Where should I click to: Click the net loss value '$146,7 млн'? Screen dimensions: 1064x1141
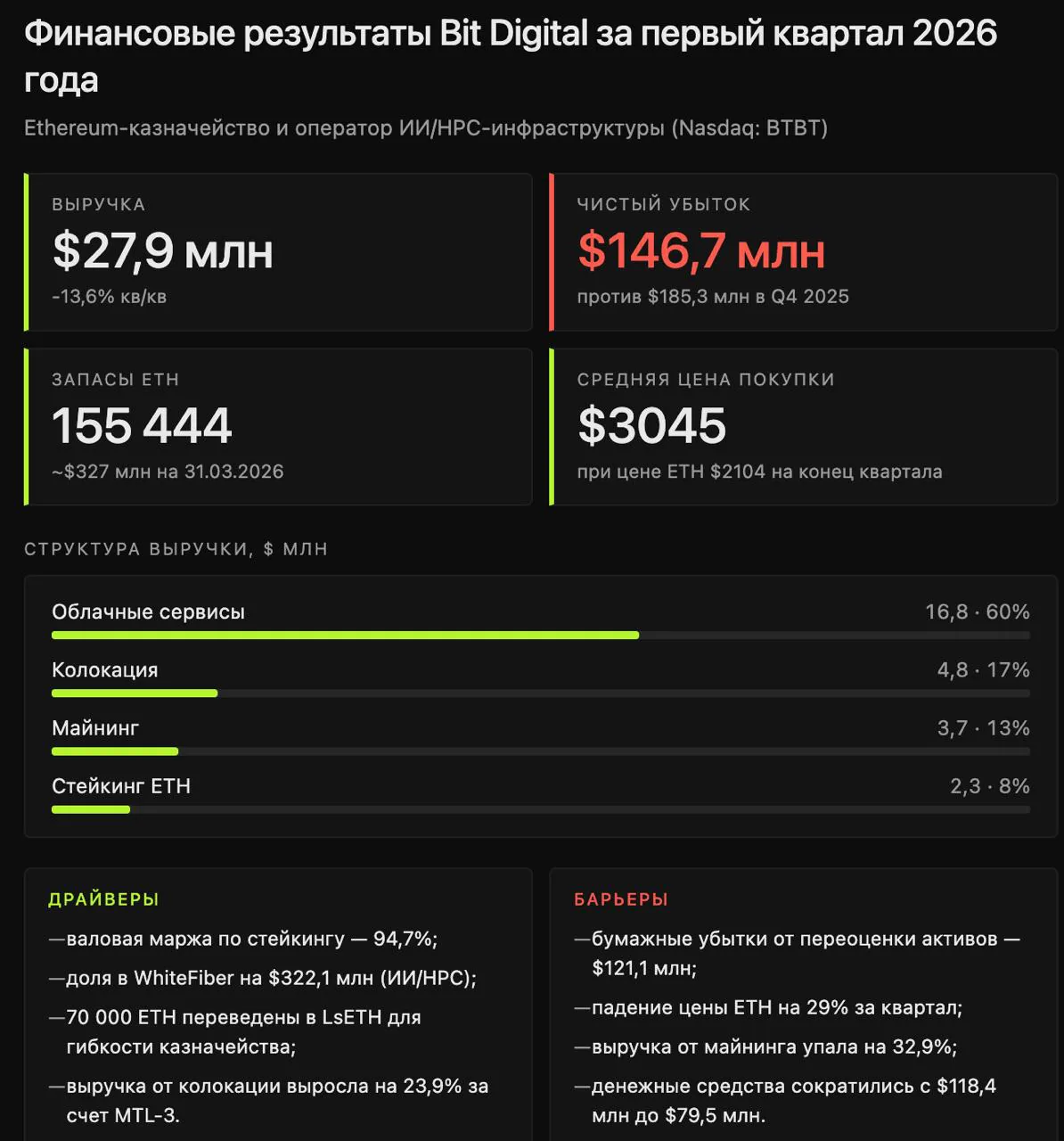(701, 250)
